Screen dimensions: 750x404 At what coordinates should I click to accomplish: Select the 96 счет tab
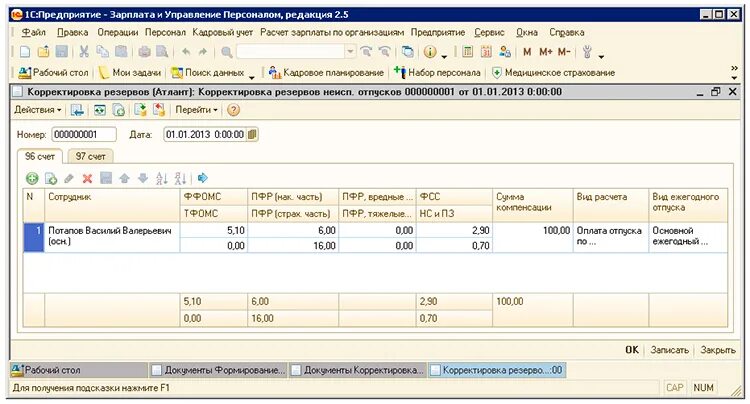[40, 156]
